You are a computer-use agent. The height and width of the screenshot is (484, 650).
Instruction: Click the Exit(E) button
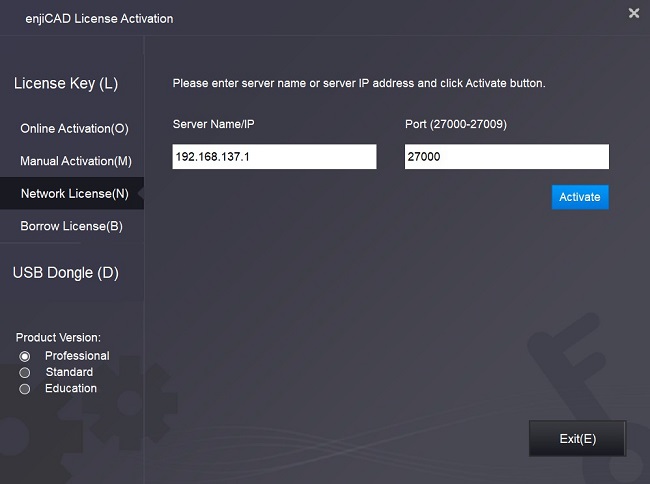click(577, 438)
